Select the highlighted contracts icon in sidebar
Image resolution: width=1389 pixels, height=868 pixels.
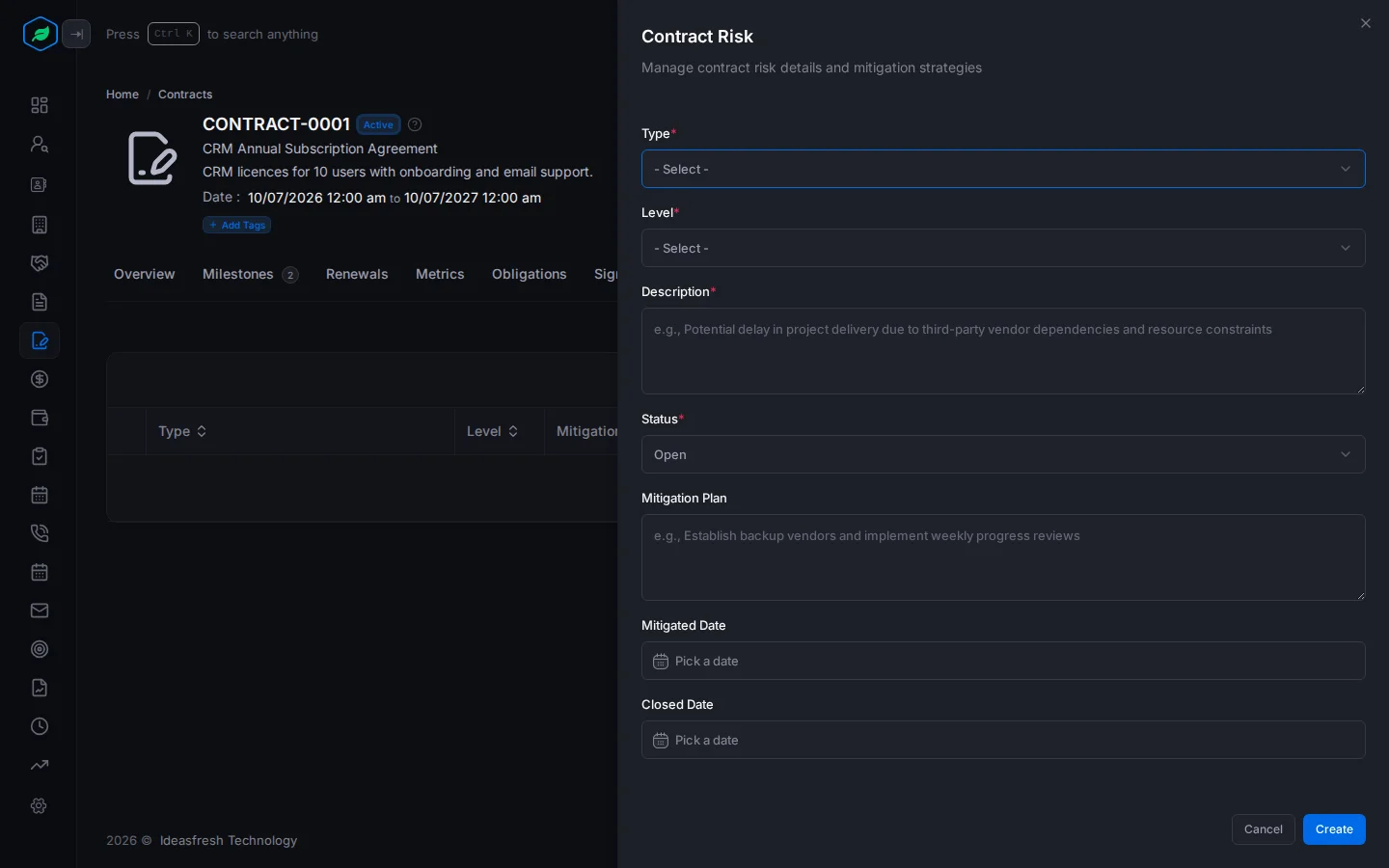tap(40, 340)
